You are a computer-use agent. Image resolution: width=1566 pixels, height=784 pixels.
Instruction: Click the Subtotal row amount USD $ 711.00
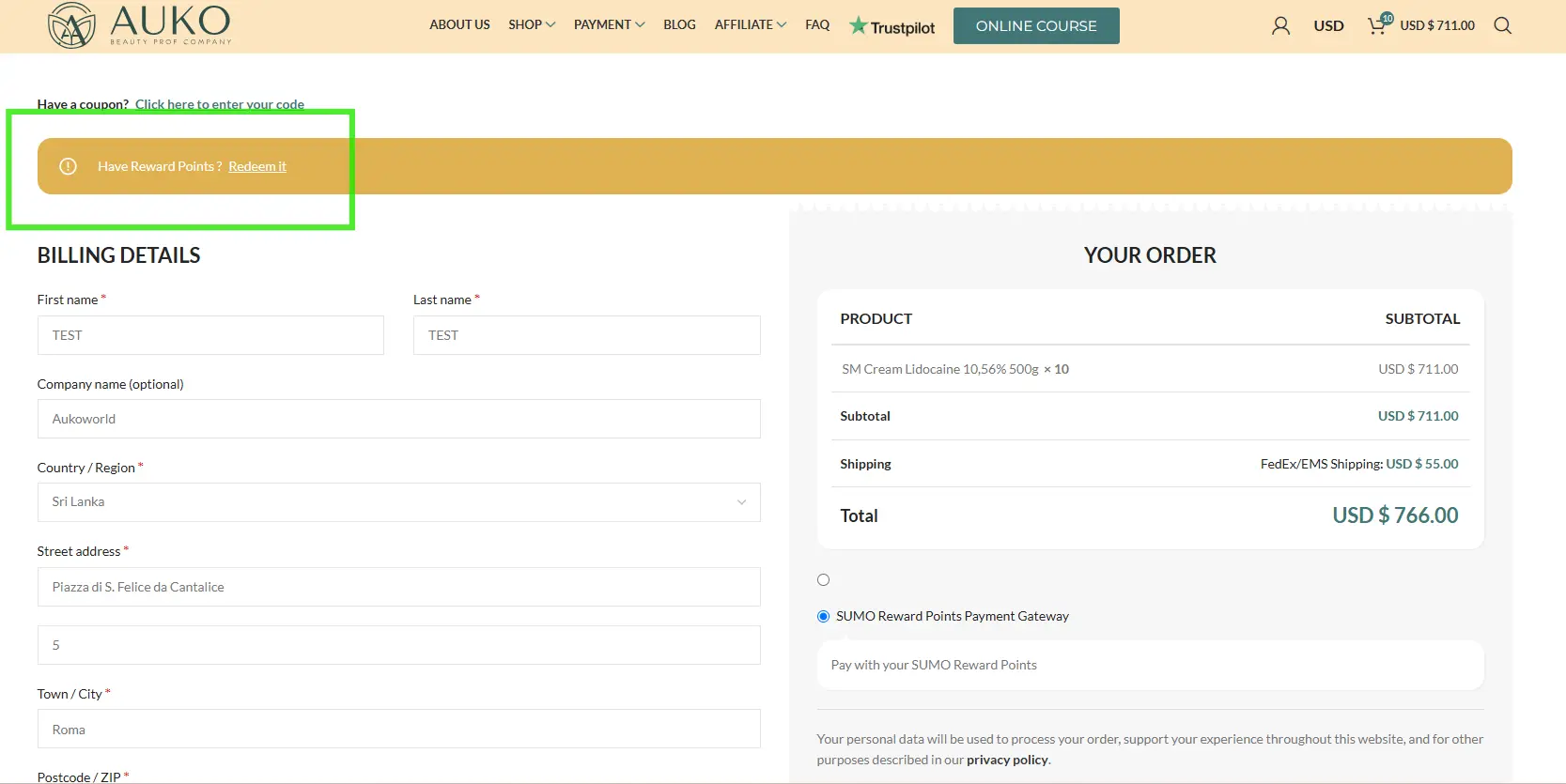tap(1418, 416)
